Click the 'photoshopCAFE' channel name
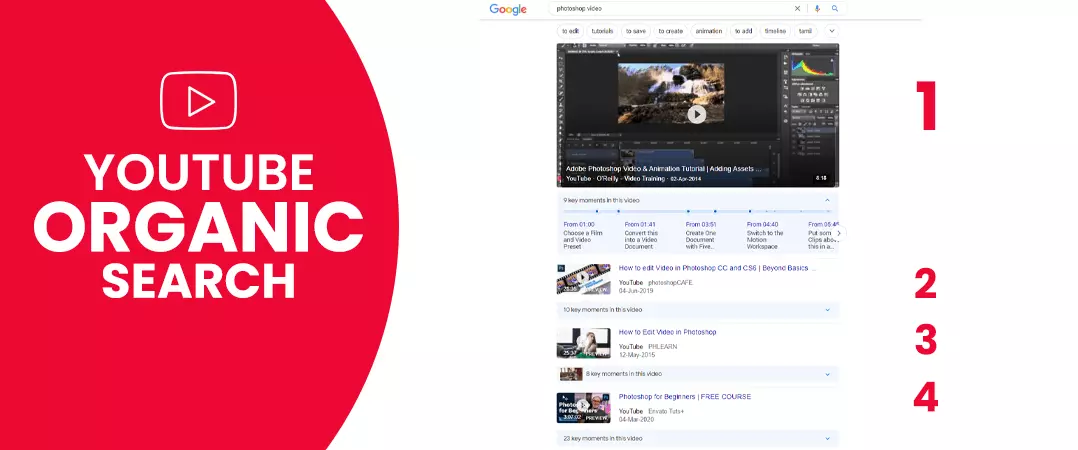The width and height of the screenshot is (1078, 450). coord(670,282)
